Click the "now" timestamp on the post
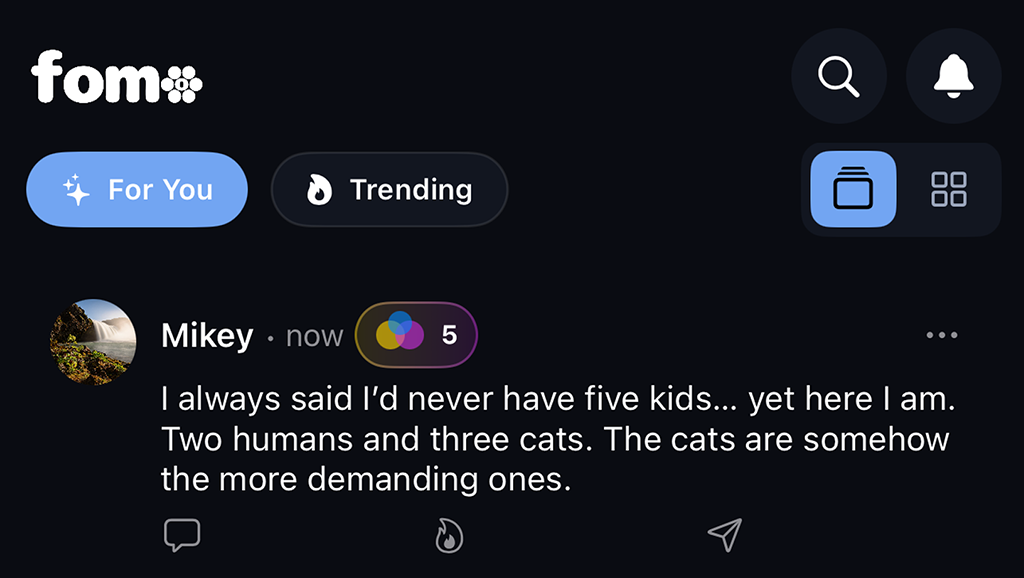 pos(314,337)
